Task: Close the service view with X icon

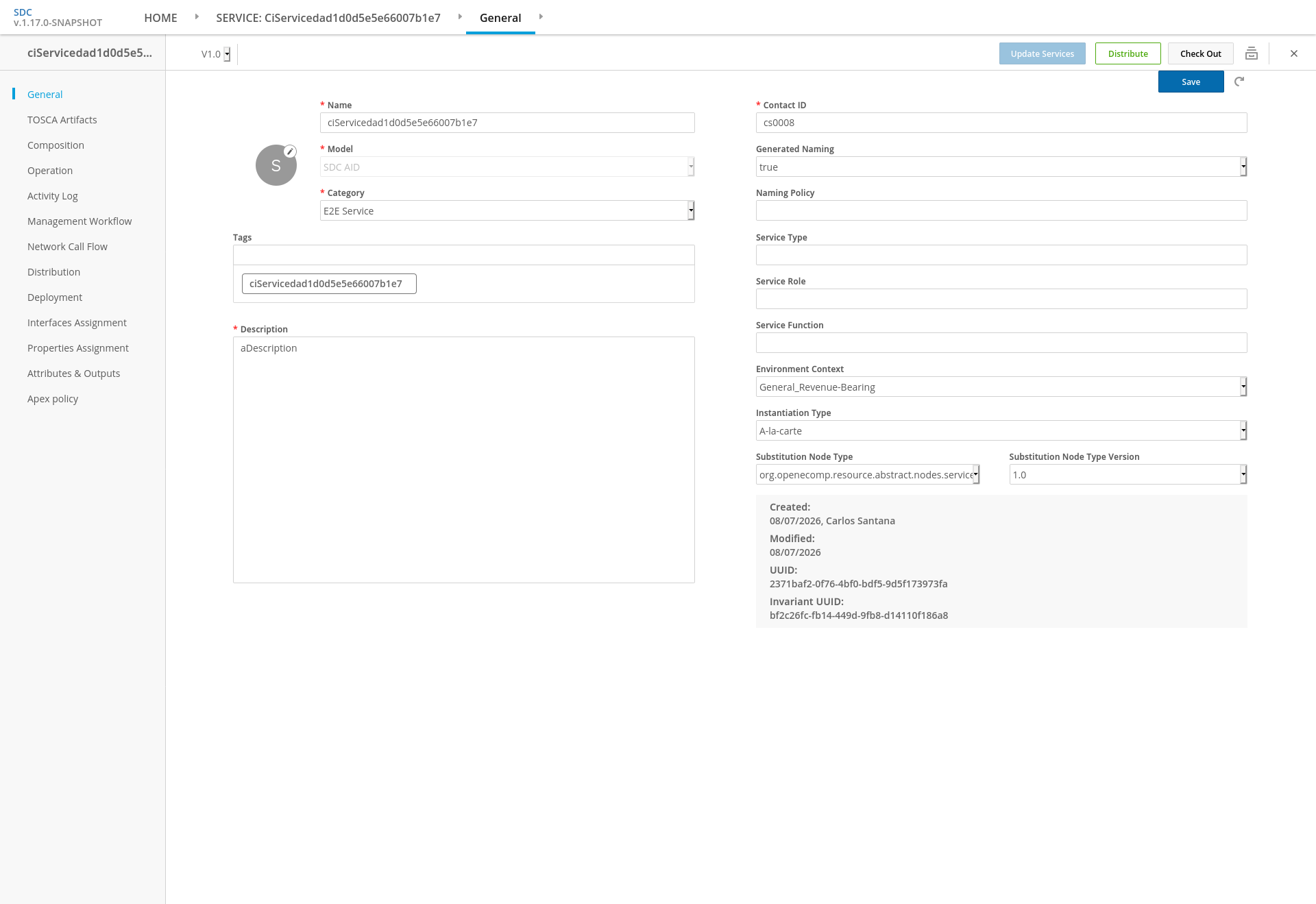Action: (1294, 53)
